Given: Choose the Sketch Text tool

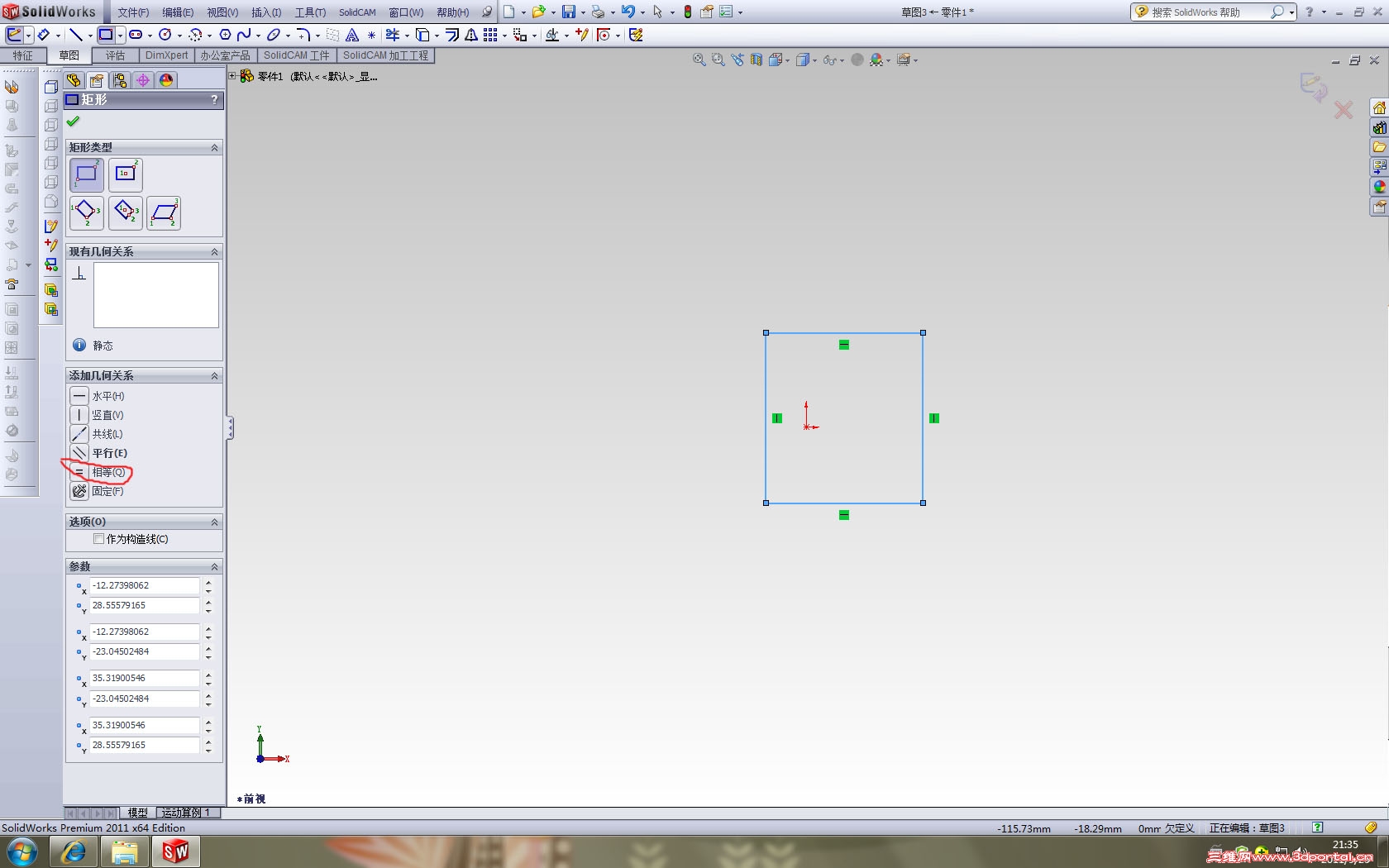Looking at the screenshot, I should tap(352, 35).
